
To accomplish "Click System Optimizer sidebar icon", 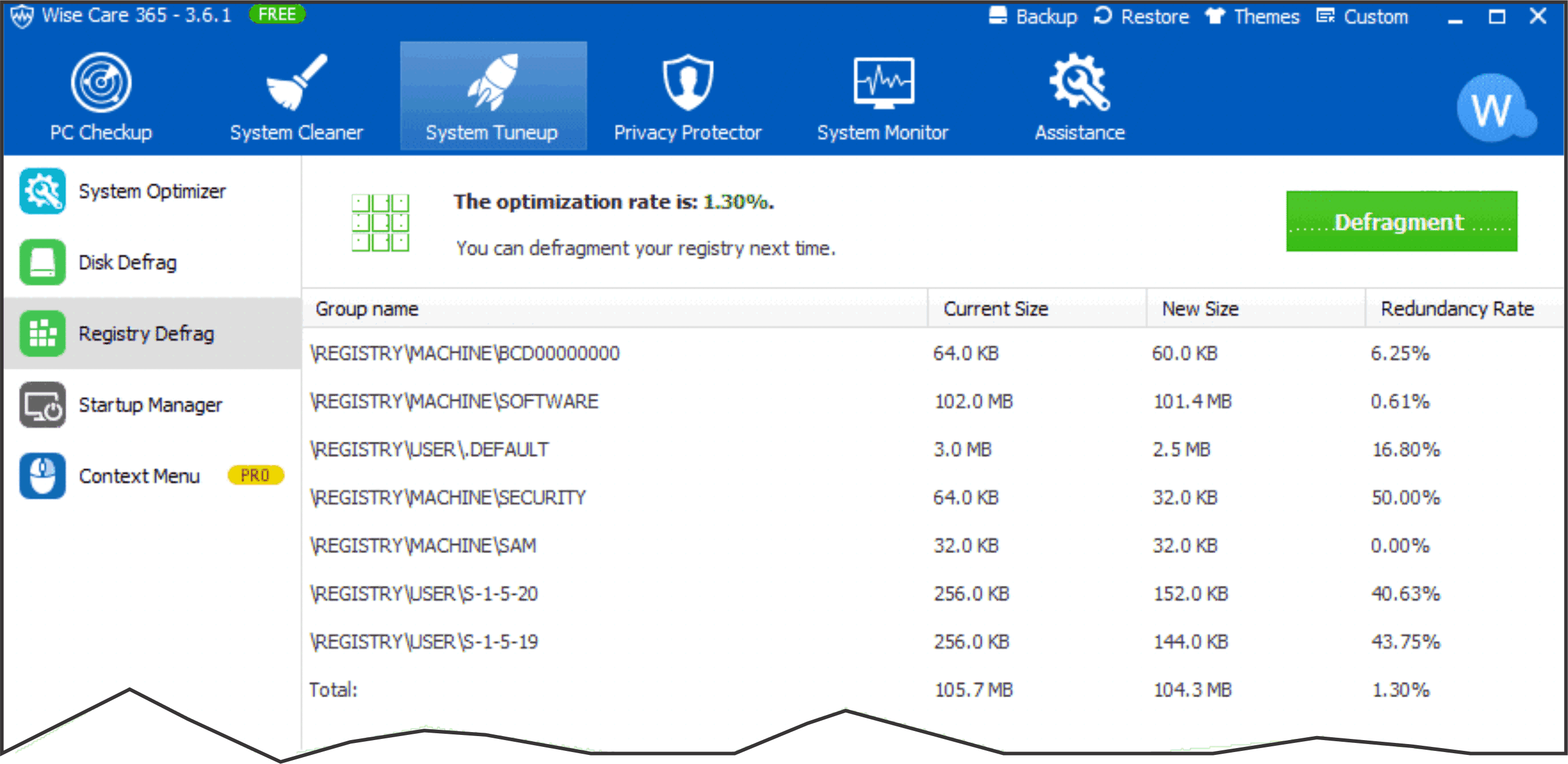I will point(42,191).
